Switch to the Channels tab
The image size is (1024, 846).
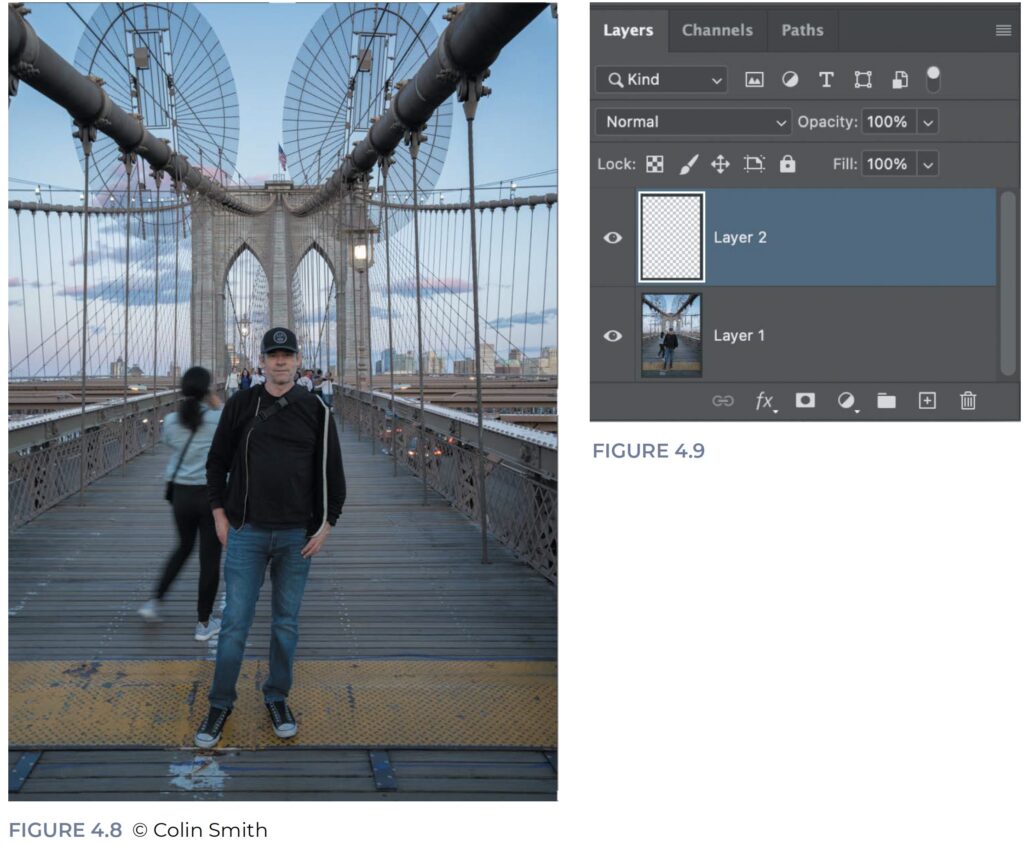(717, 30)
